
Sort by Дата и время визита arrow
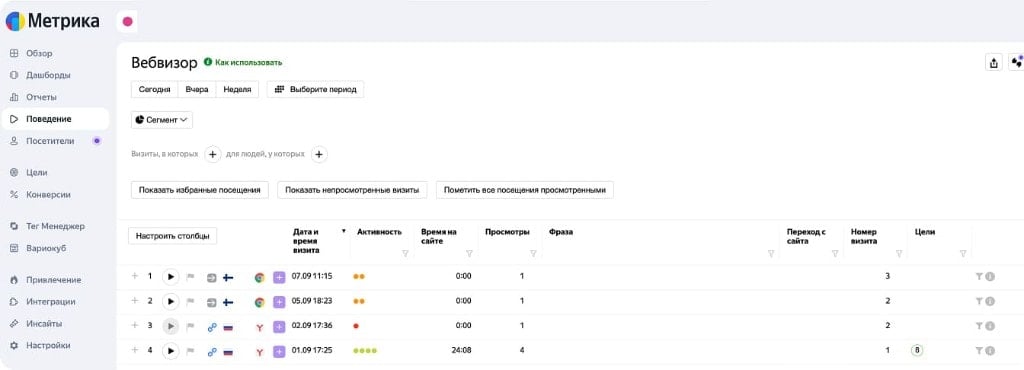pyautogui.click(x=344, y=231)
